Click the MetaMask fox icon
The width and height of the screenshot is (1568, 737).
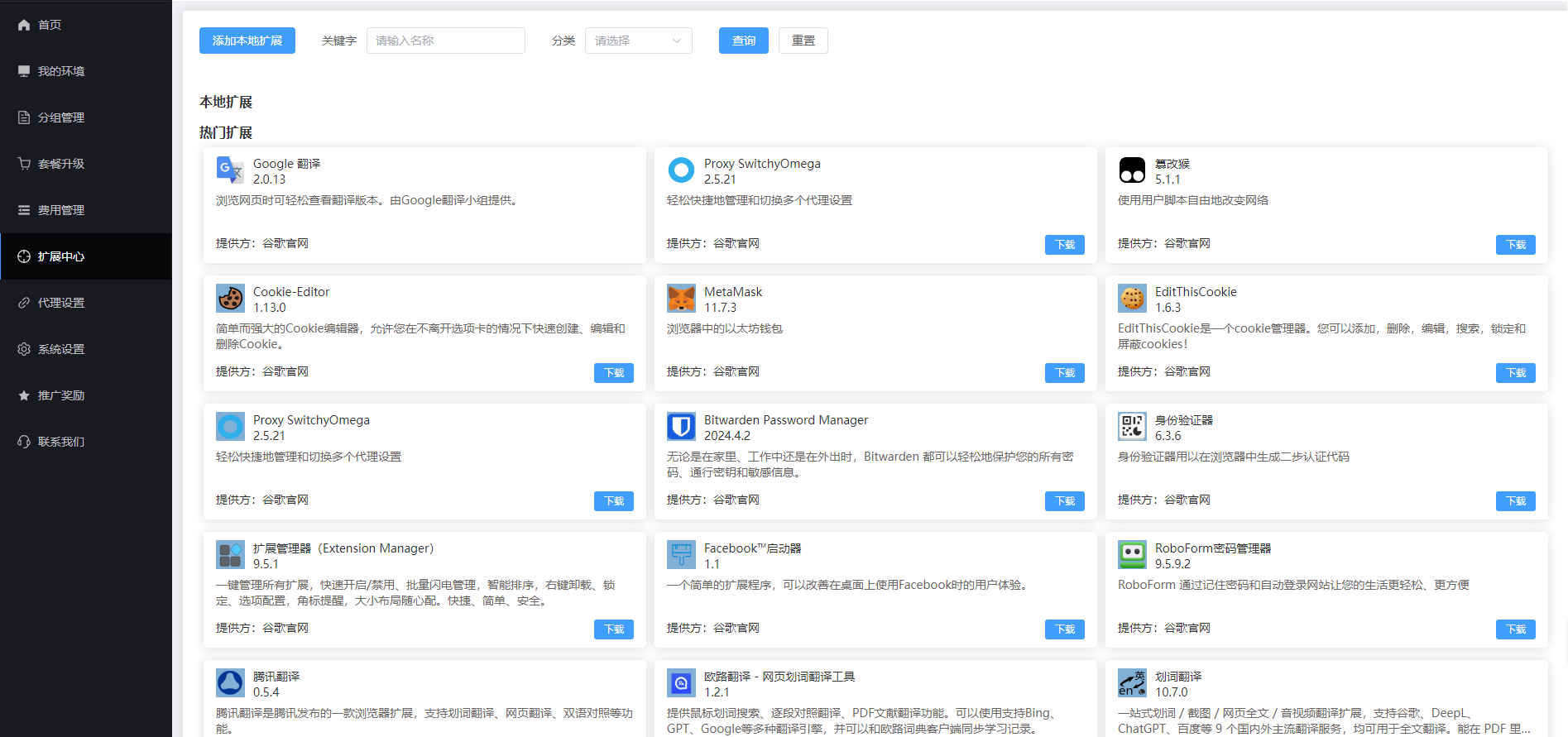click(x=681, y=299)
